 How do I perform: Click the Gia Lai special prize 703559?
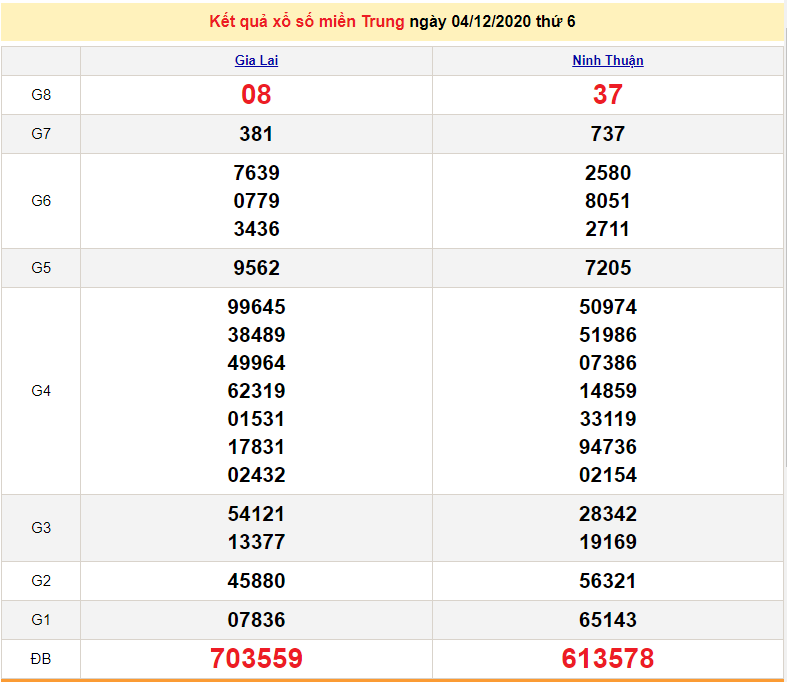[256, 659]
